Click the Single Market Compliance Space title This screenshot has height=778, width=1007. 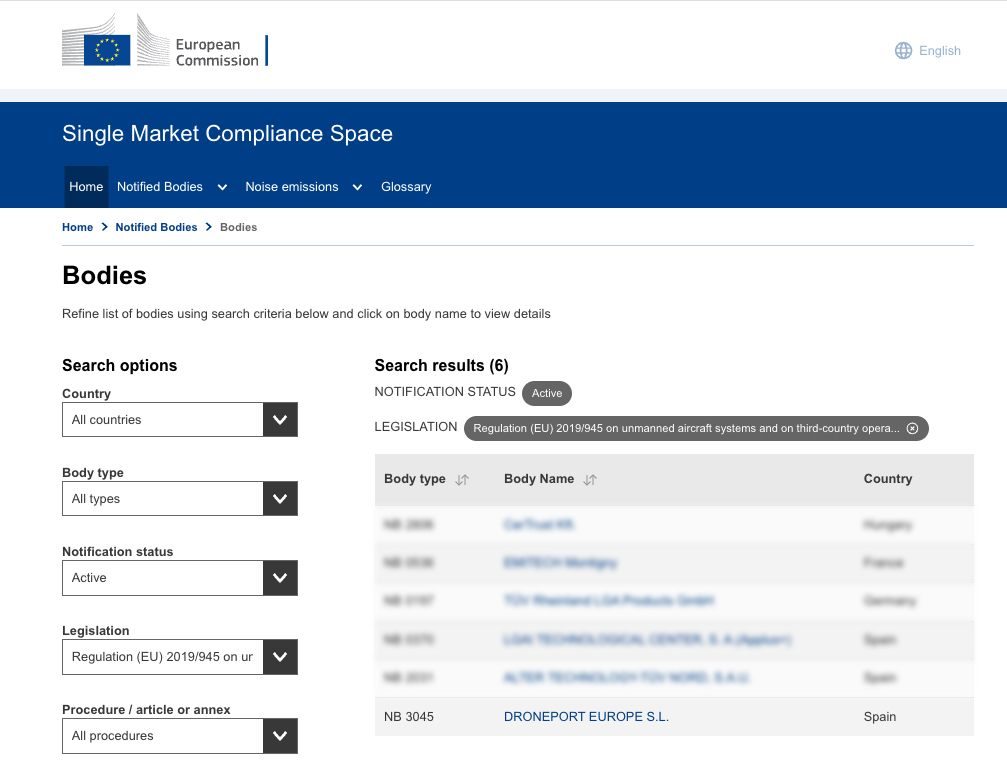[227, 134]
